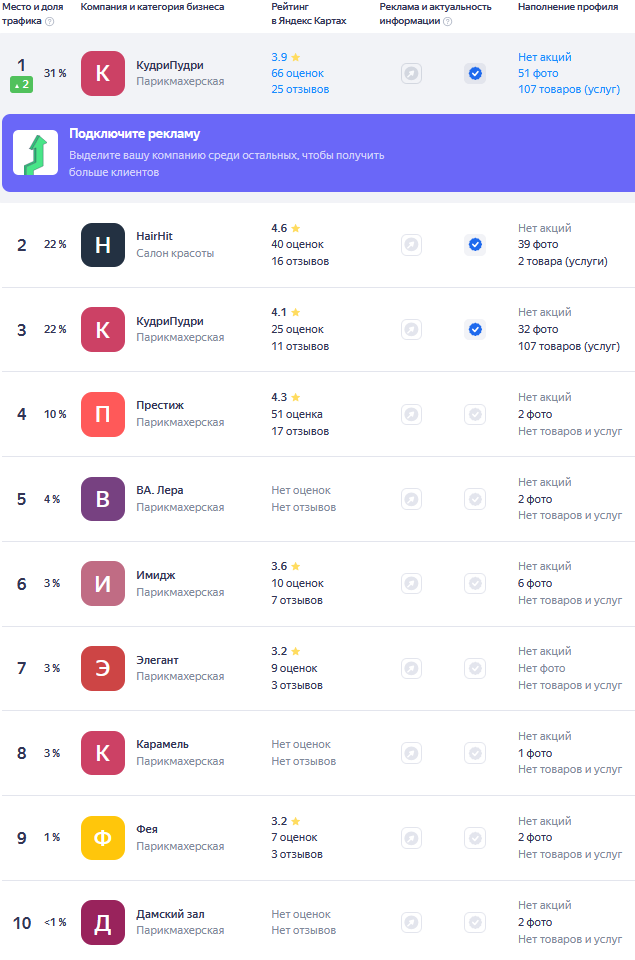Click the blue verified checkmark in the HairHit row
Screen dimensions: 635x960
point(475,245)
